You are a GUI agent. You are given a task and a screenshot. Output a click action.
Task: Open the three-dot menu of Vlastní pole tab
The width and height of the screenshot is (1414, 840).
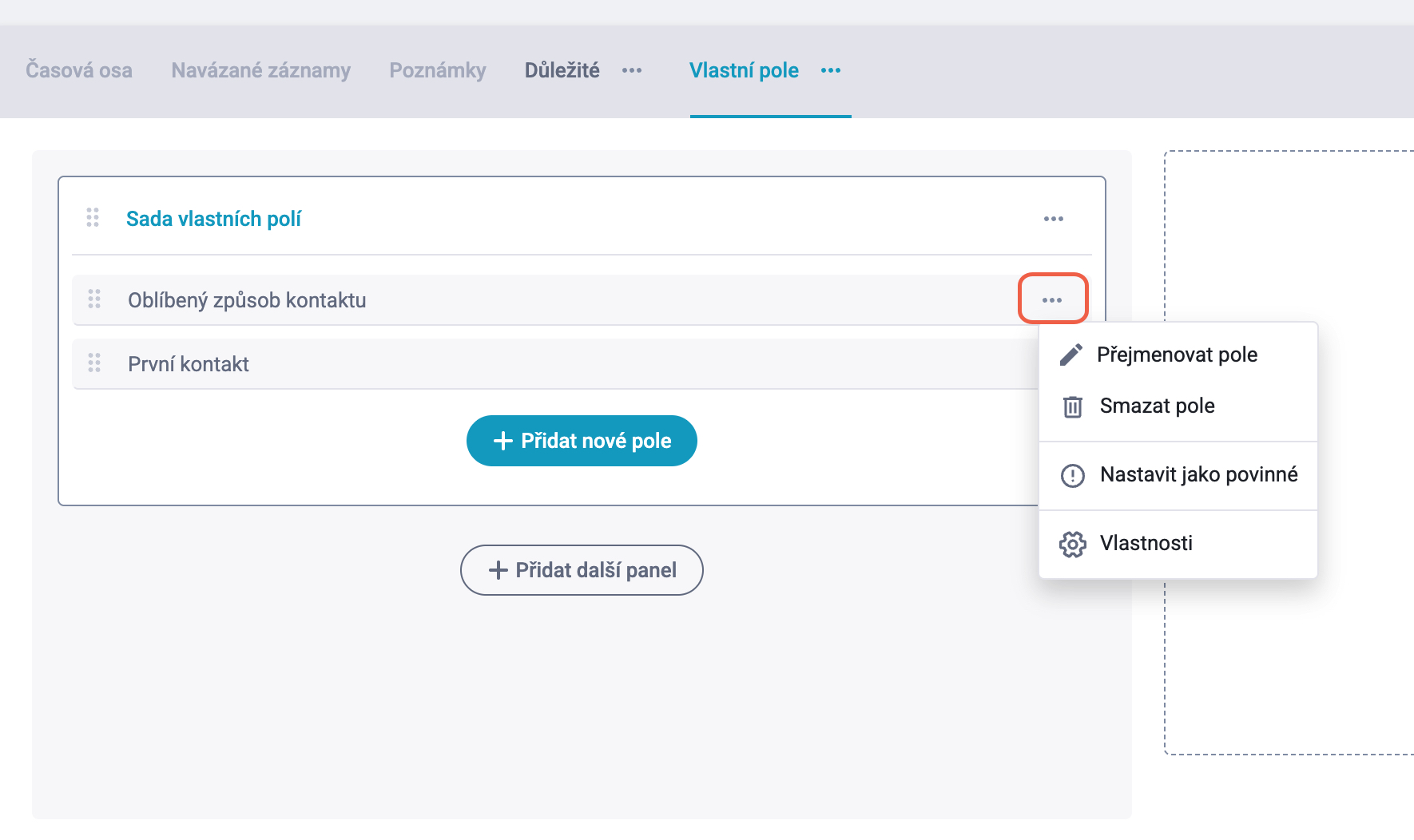(x=831, y=70)
